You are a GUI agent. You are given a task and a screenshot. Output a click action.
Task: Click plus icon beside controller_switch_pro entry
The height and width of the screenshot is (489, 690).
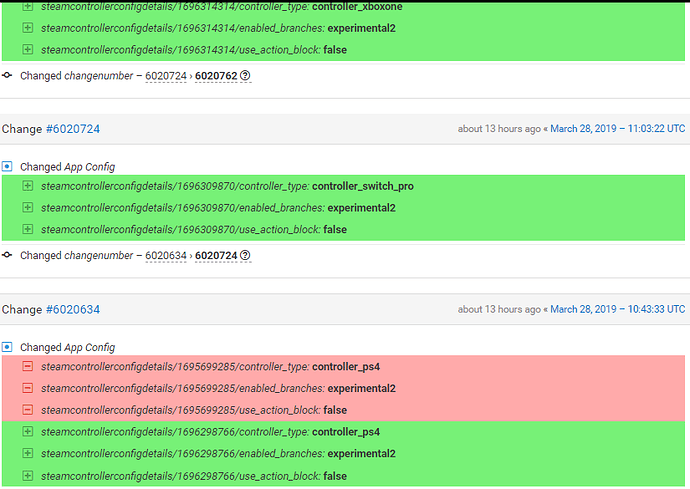coord(28,186)
